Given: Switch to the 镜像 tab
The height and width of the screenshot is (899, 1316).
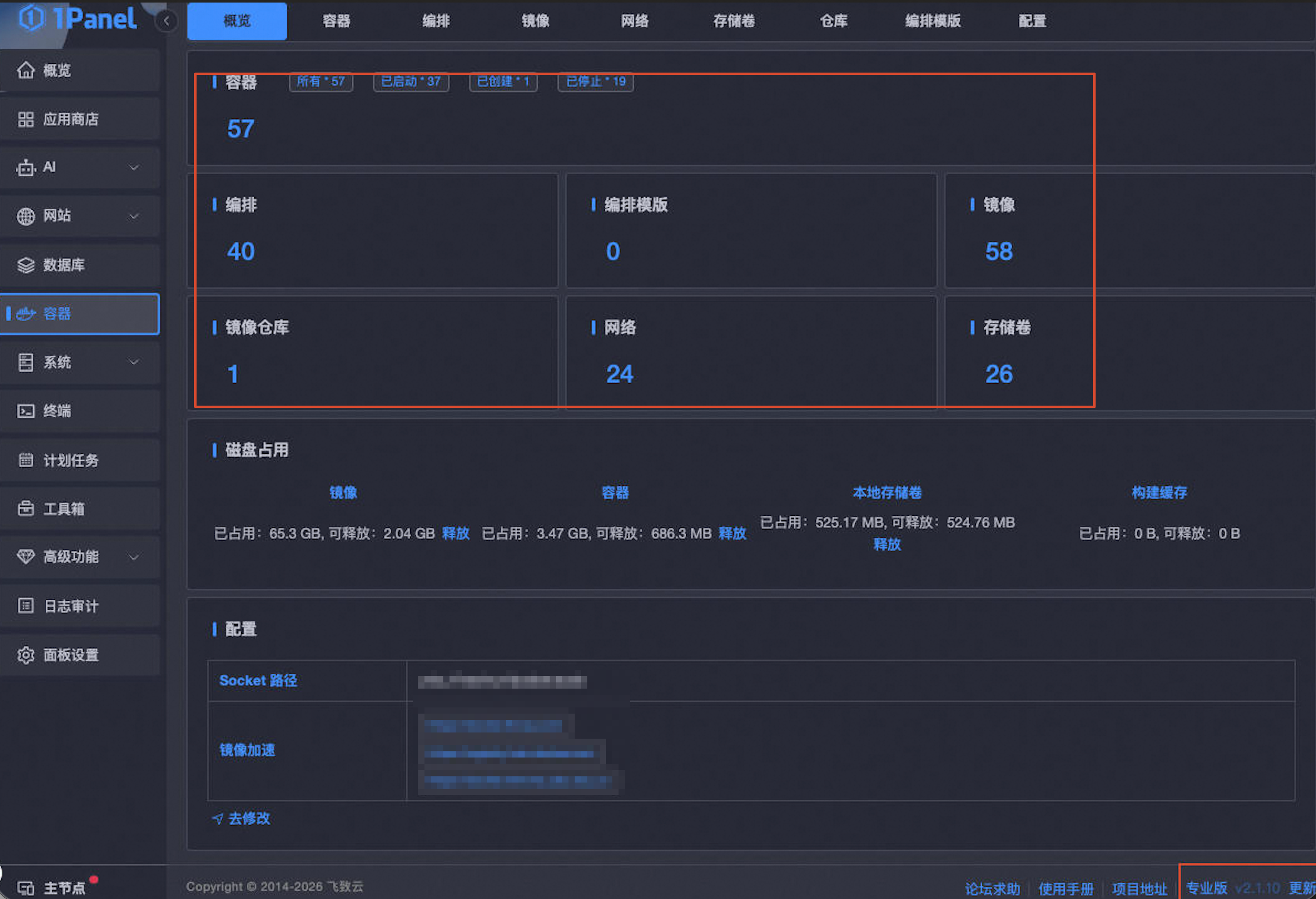Looking at the screenshot, I should tap(535, 21).
